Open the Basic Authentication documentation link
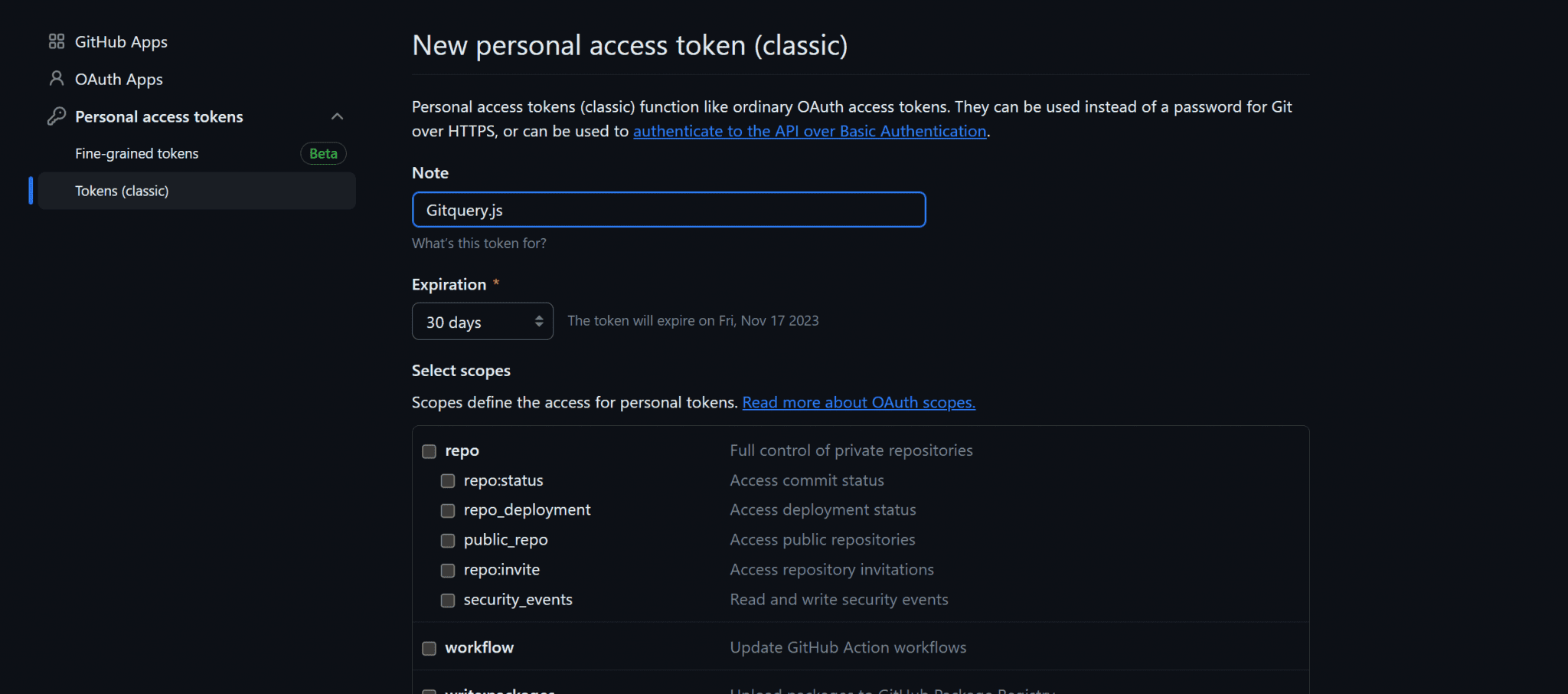 coord(809,131)
